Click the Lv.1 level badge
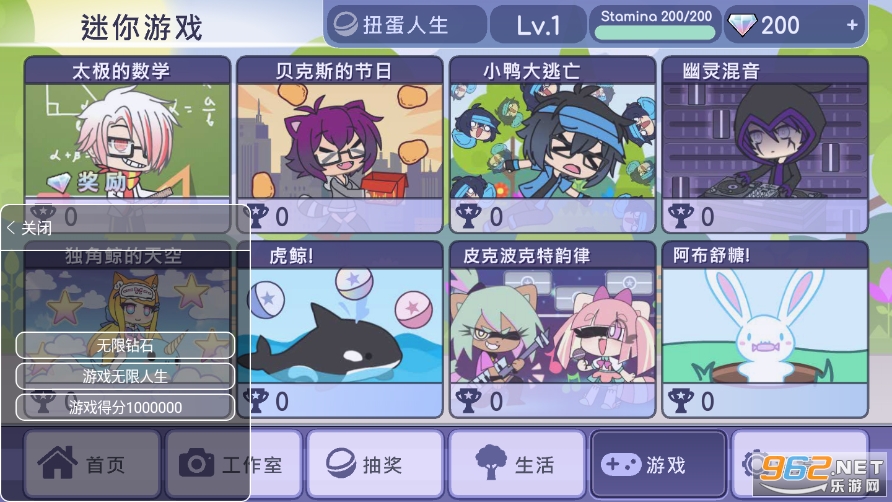892x502 pixels. [x=538, y=25]
